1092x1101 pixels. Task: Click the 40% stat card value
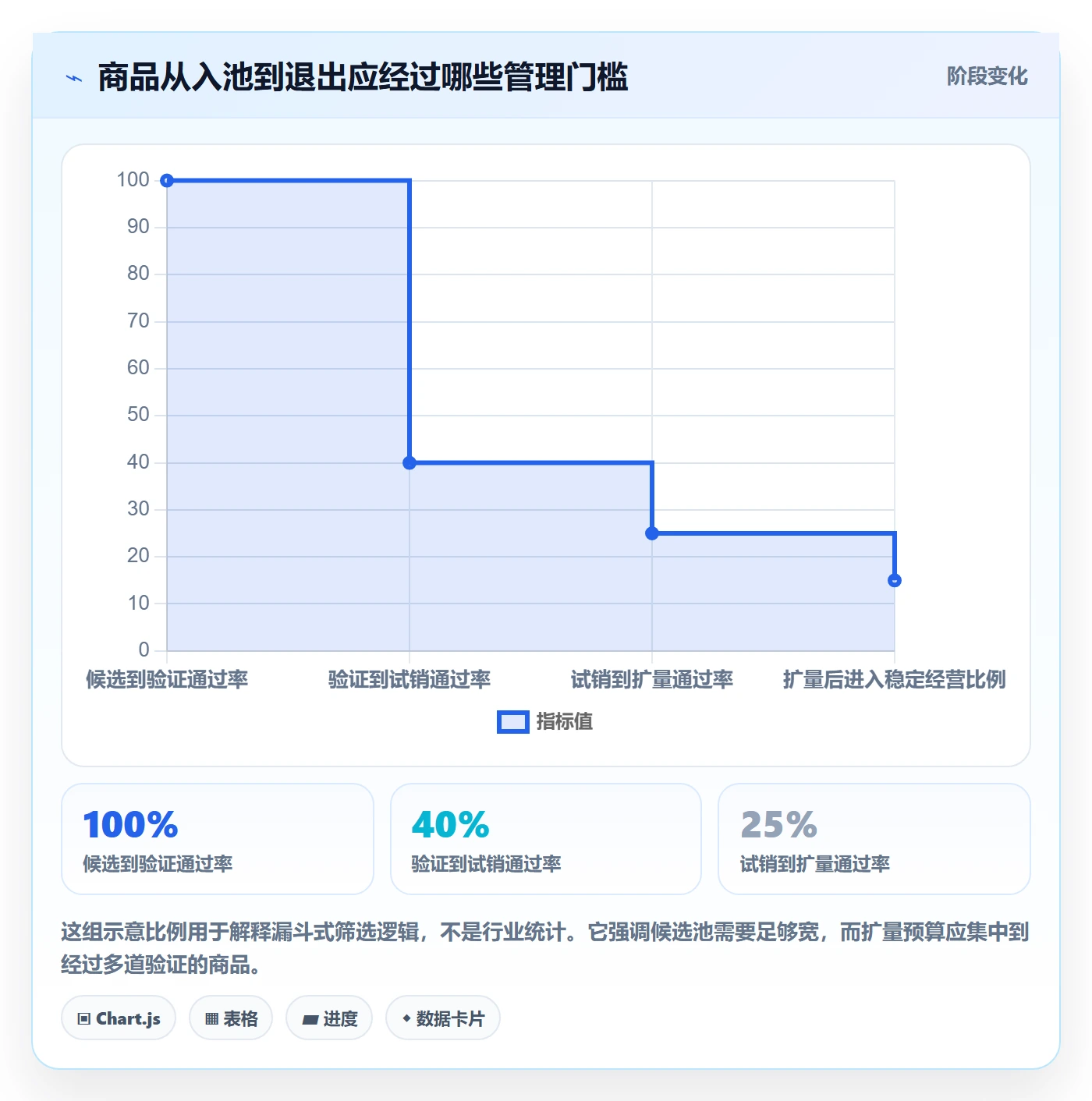click(451, 824)
